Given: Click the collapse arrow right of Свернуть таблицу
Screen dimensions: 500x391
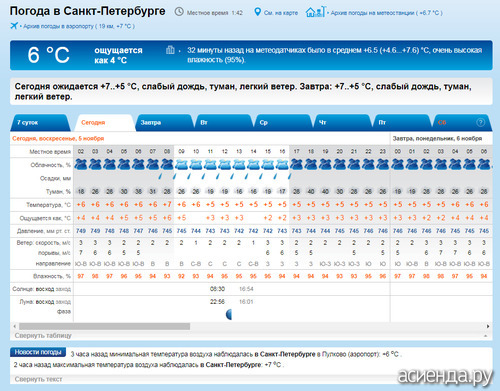Looking at the screenshot, I should 486,336.
